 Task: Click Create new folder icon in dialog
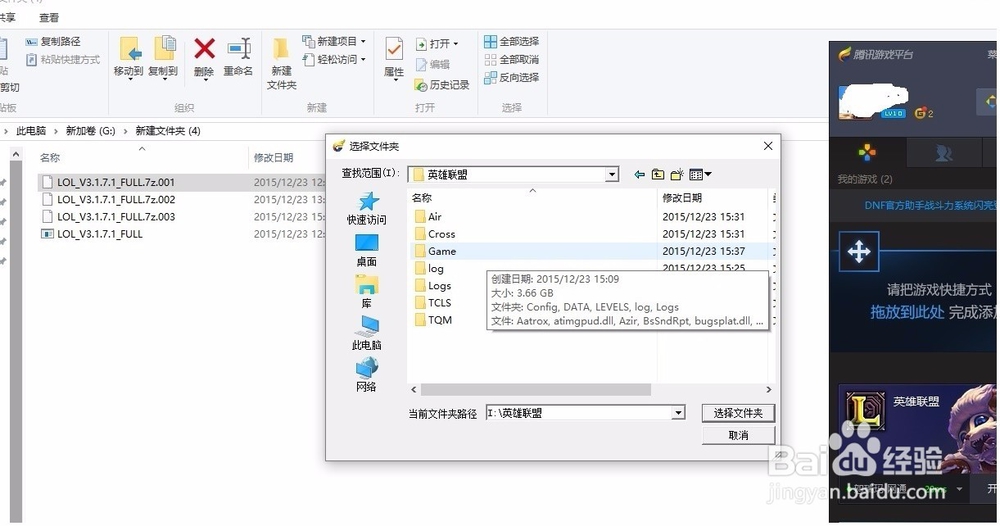(x=677, y=174)
